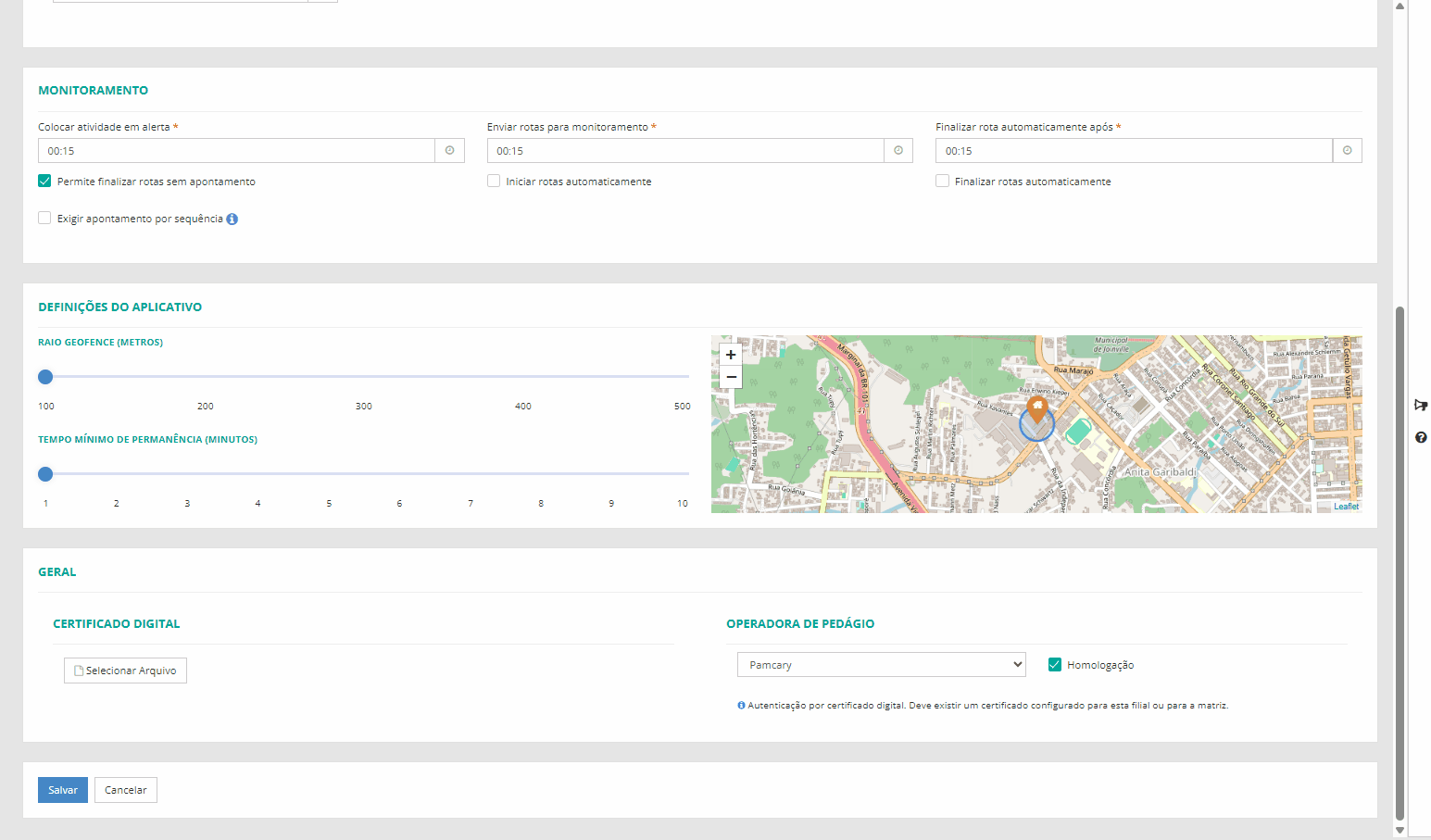Image resolution: width=1431 pixels, height=840 pixels.
Task: Click the OPERADORA DE PEDÁGIO heading
Action: [x=800, y=624]
